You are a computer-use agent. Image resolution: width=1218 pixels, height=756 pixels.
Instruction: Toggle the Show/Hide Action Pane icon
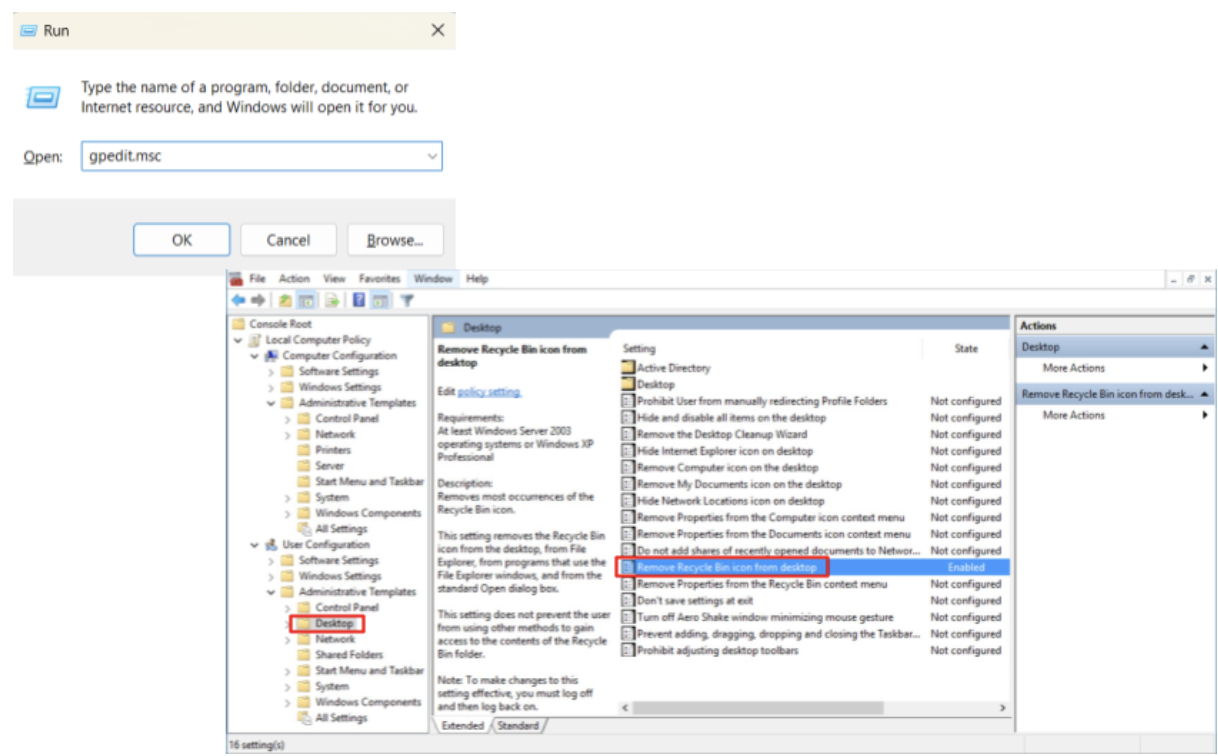[381, 300]
